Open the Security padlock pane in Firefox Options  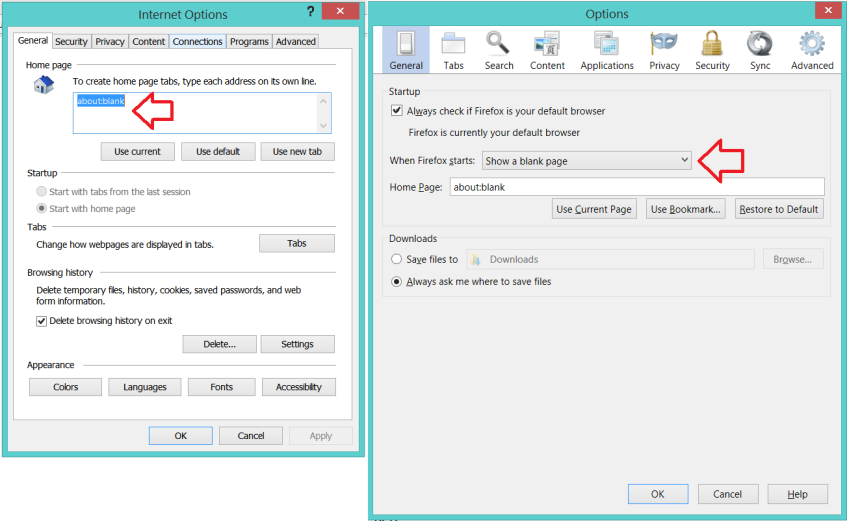click(x=712, y=50)
